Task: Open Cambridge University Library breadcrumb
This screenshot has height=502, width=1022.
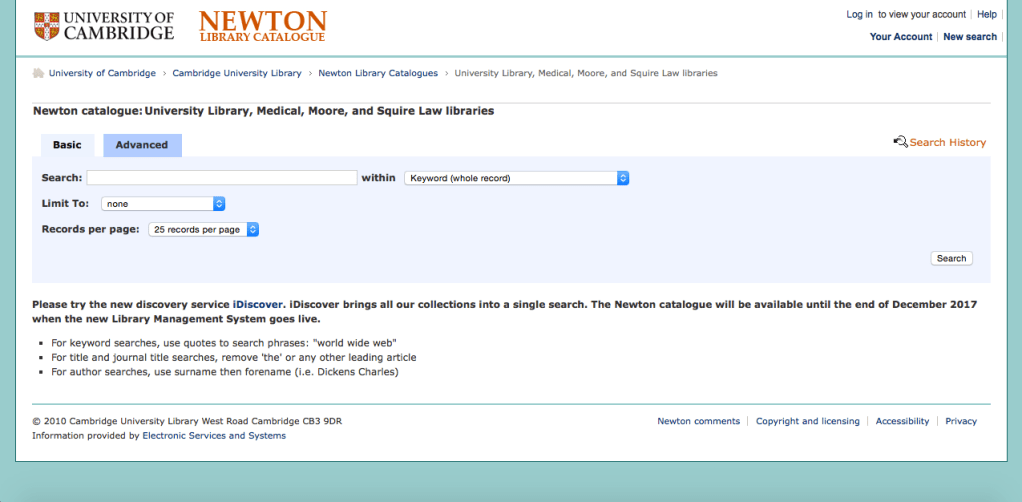Action: pos(236,73)
